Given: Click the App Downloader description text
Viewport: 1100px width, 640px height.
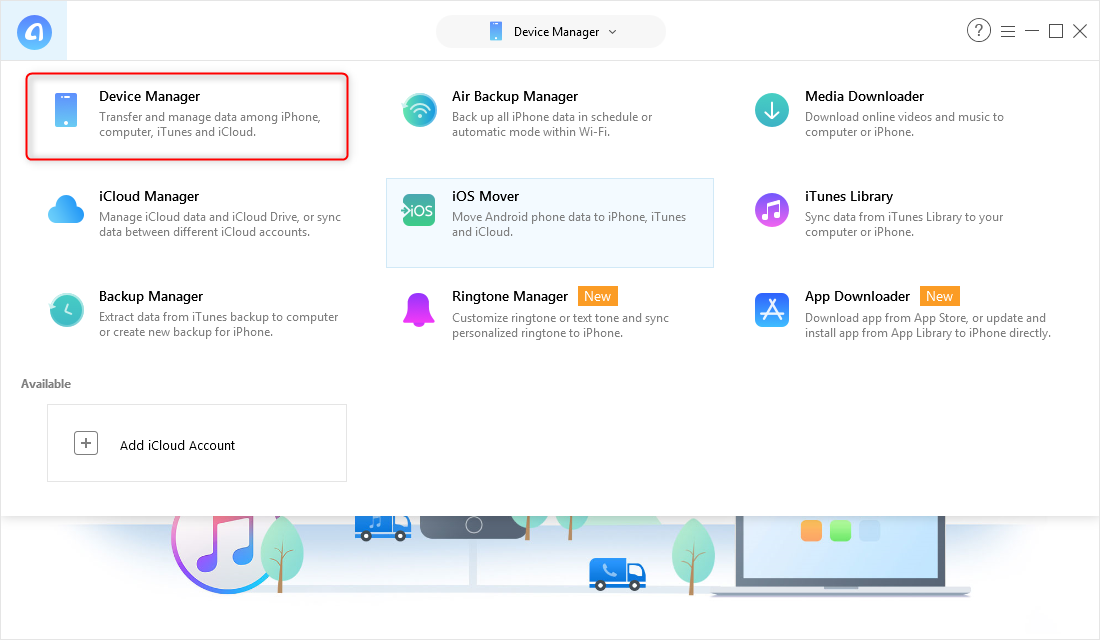Looking at the screenshot, I should pos(927,325).
